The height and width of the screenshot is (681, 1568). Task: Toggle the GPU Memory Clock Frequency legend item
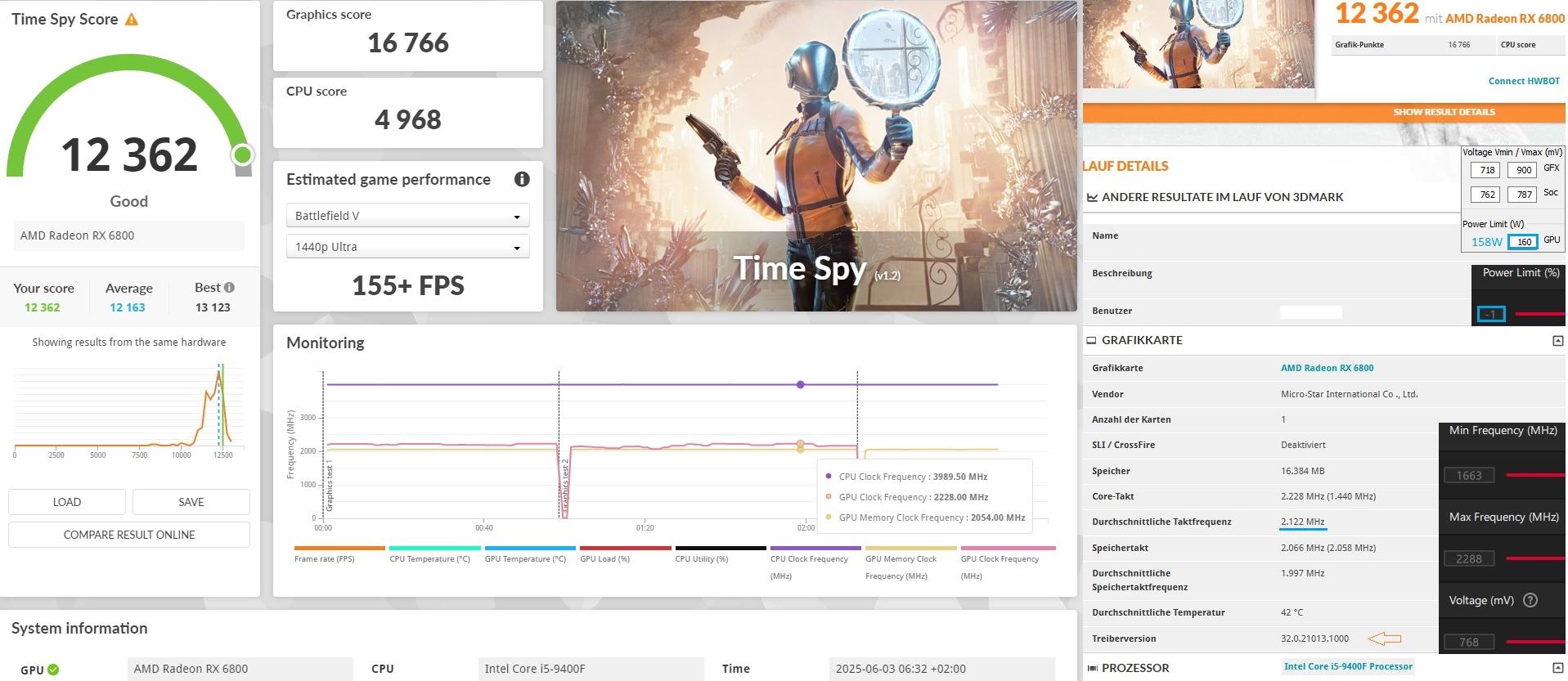coord(911,562)
